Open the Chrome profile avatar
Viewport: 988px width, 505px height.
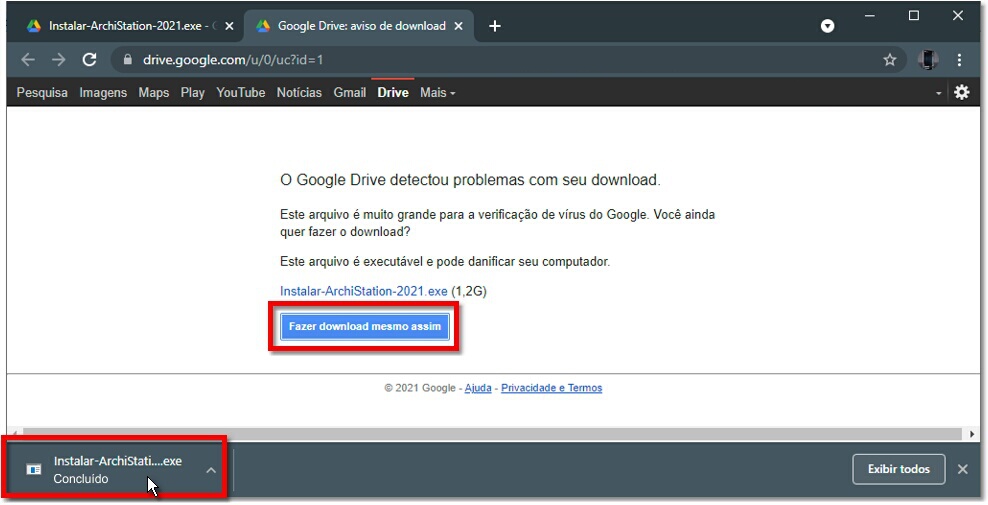(928, 60)
